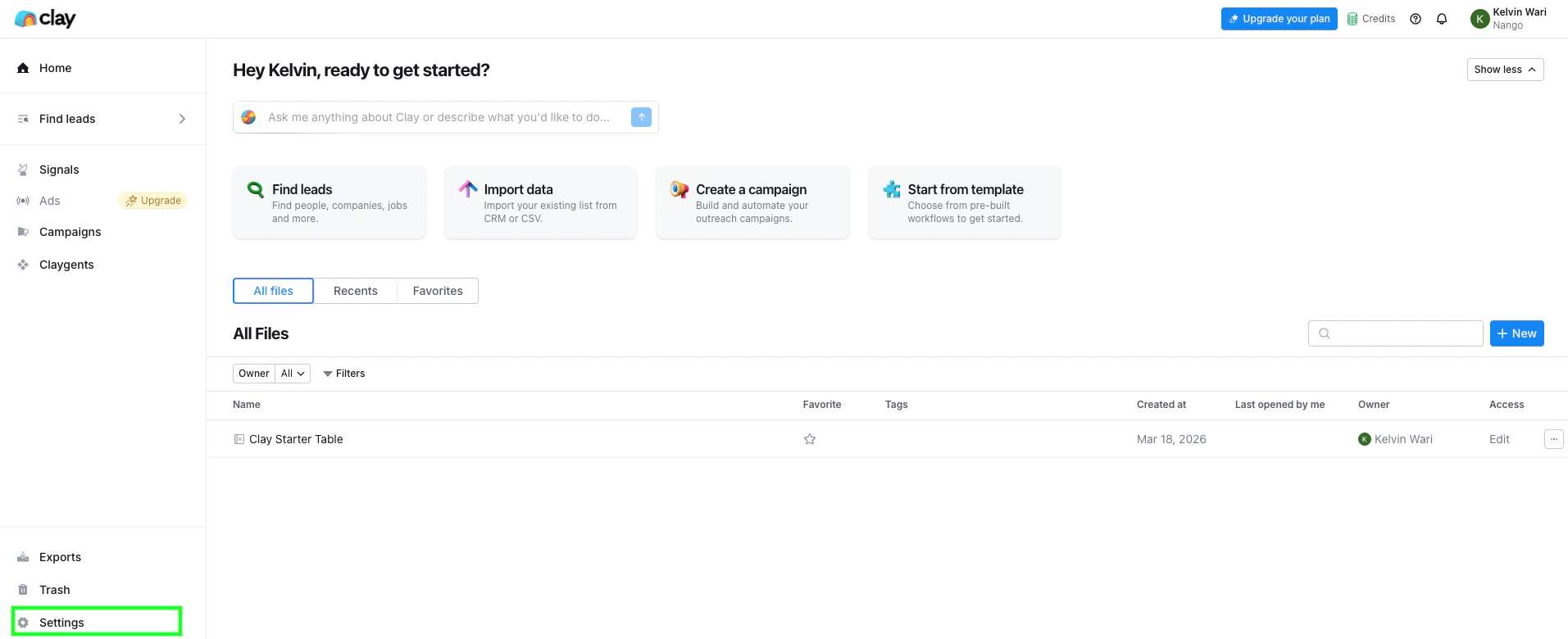This screenshot has height=639, width=1568.
Task: Click the send arrow in prompt box
Action: coord(642,117)
